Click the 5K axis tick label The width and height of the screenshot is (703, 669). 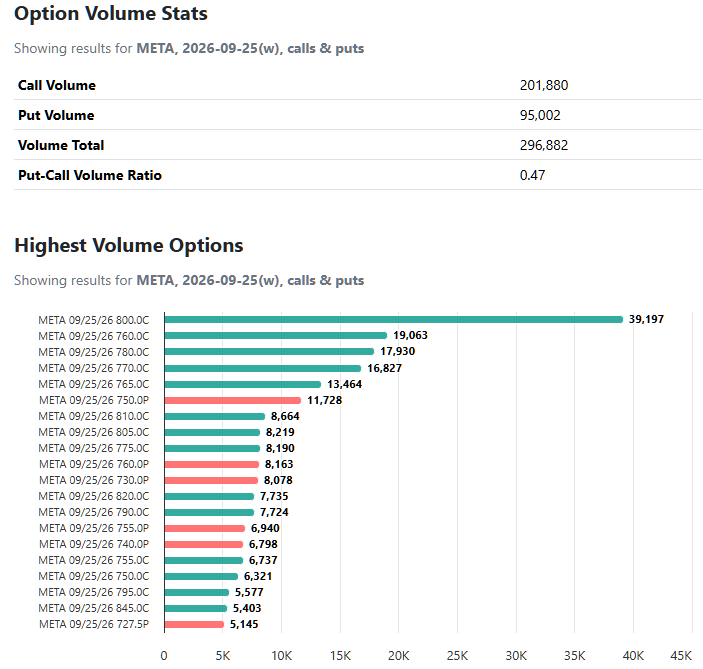(223, 656)
